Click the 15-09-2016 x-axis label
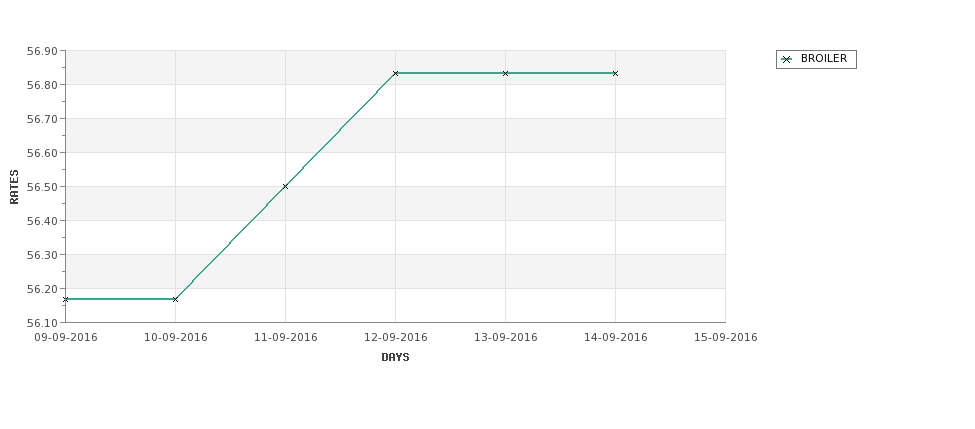The width and height of the screenshot is (975, 429). (726, 338)
